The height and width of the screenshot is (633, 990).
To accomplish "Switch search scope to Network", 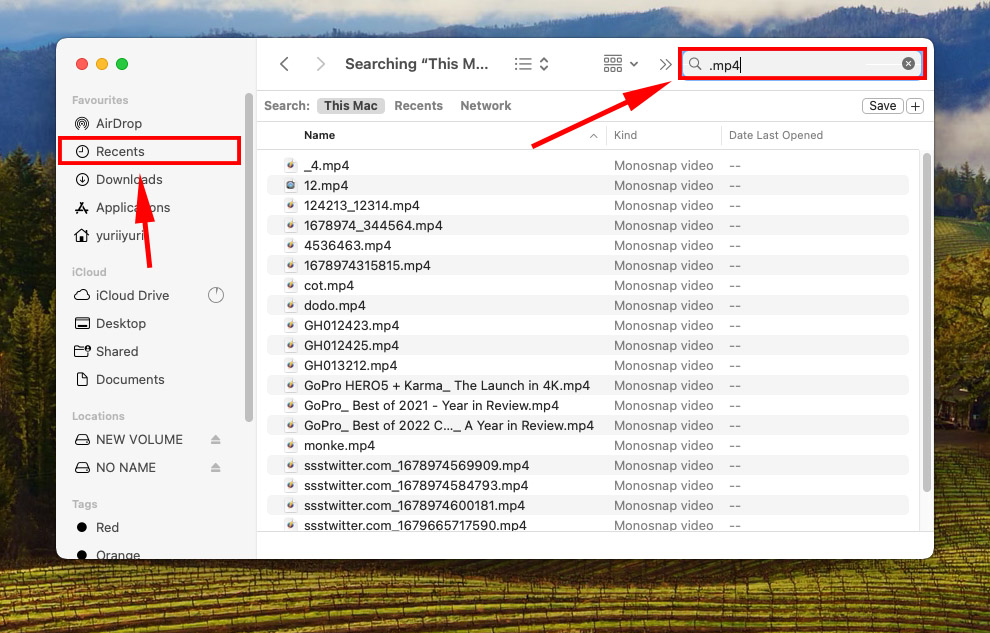I will pyautogui.click(x=485, y=105).
